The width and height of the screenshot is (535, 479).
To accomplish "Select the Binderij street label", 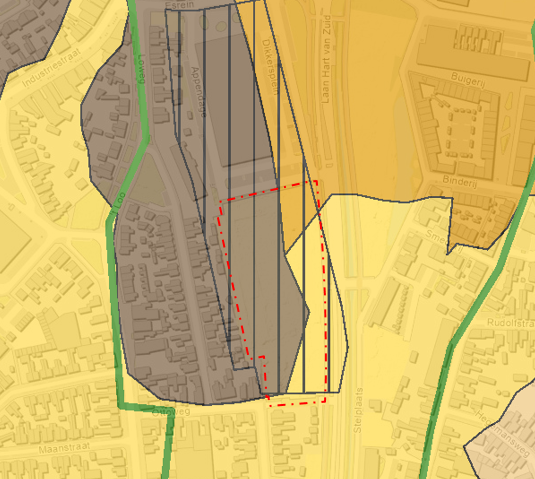I will pyautogui.click(x=460, y=181).
